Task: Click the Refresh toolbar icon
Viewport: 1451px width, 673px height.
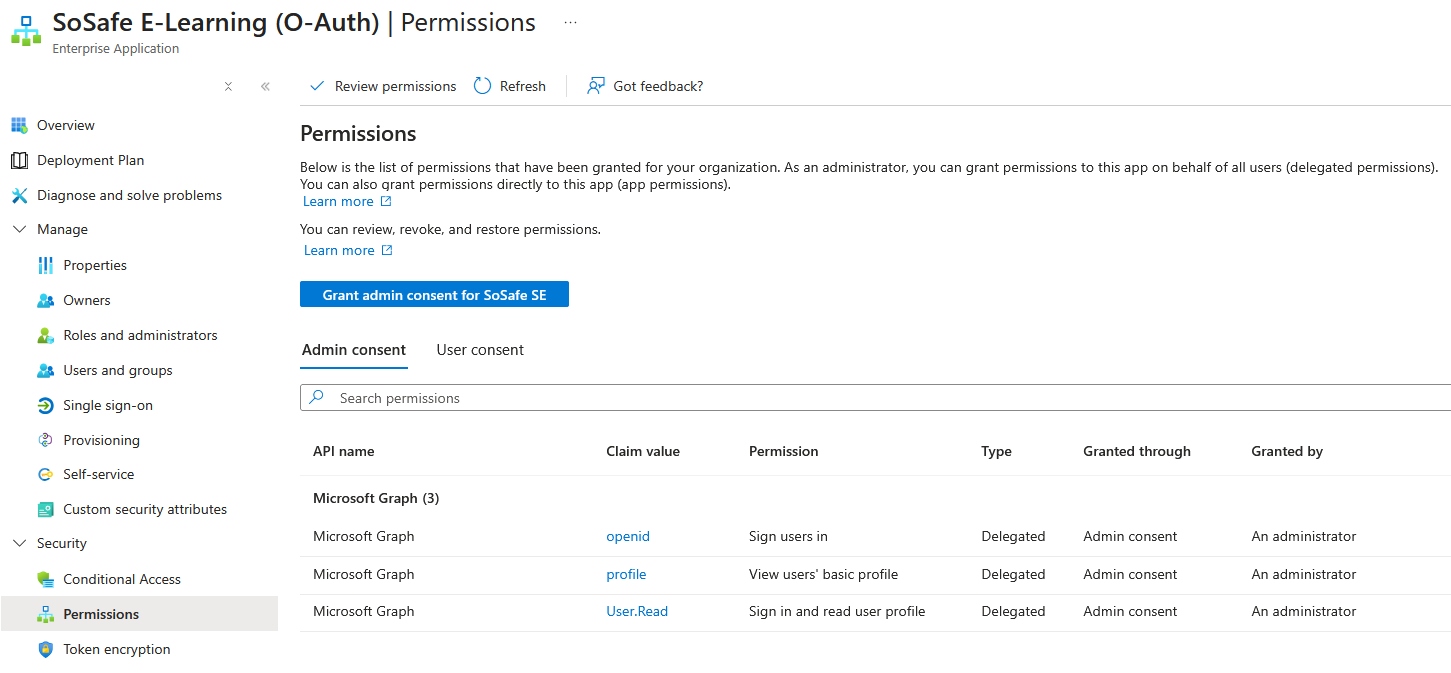Action: pos(483,86)
